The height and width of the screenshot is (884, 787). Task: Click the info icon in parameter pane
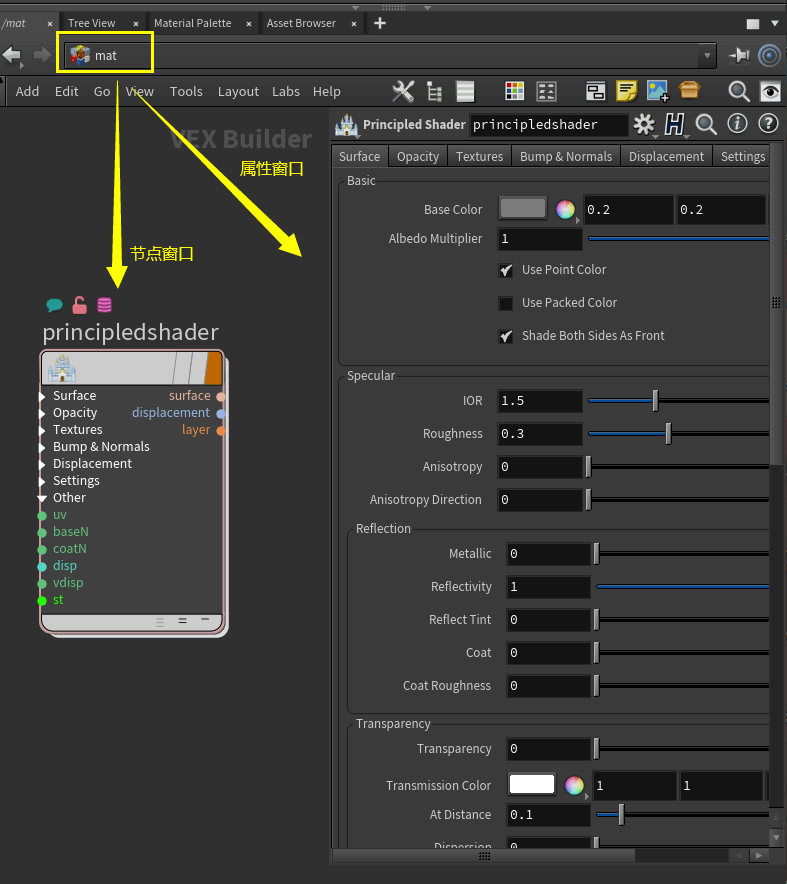[x=737, y=124]
